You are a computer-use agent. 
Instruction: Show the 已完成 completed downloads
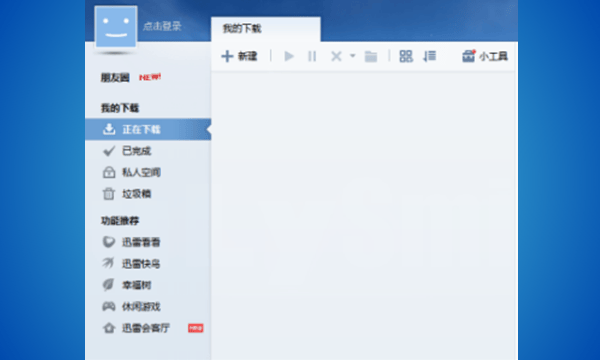tap(148, 151)
